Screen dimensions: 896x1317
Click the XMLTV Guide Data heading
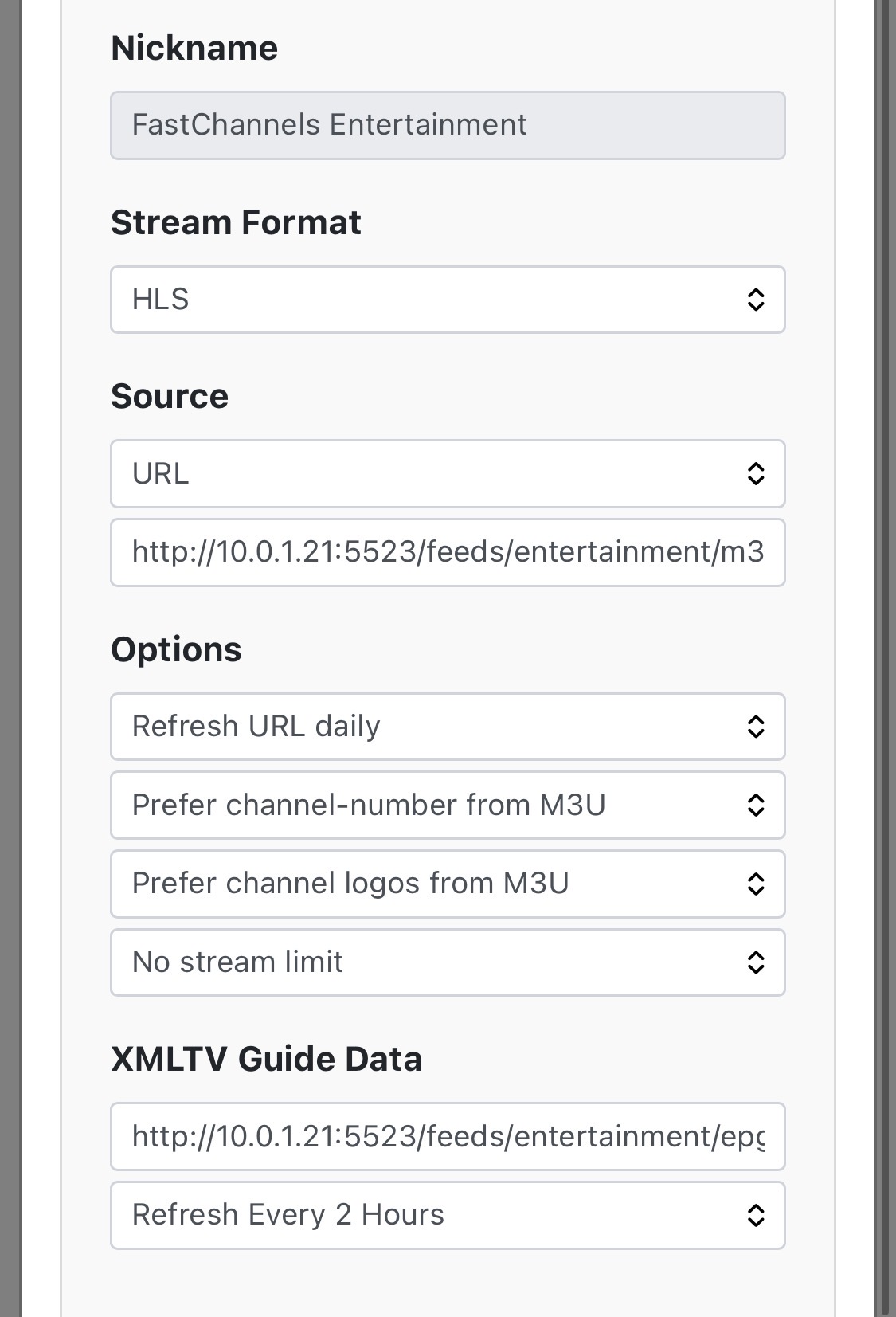(x=266, y=1059)
